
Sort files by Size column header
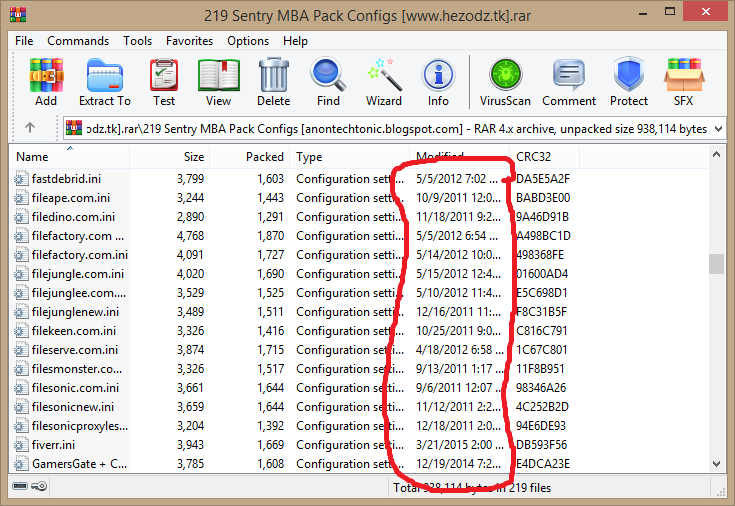pos(170,157)
